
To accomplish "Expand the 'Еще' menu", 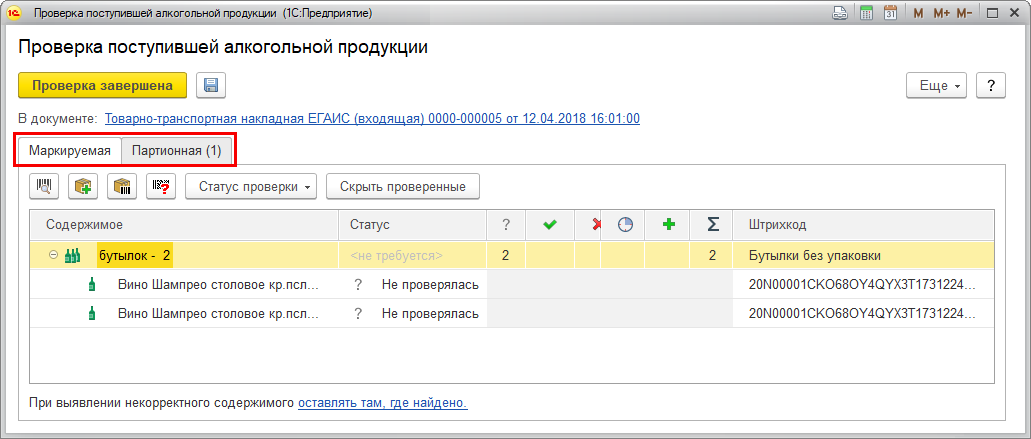I will point(936,85).
